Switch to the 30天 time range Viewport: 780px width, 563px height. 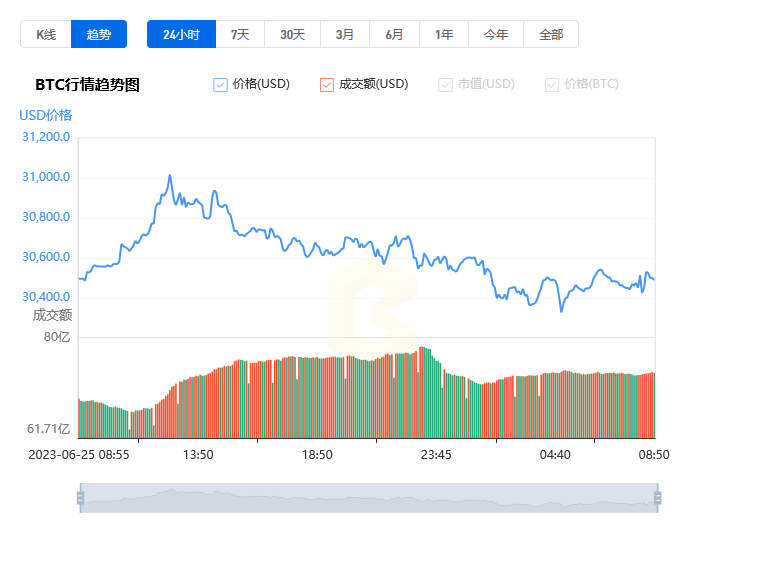[292, 34]
